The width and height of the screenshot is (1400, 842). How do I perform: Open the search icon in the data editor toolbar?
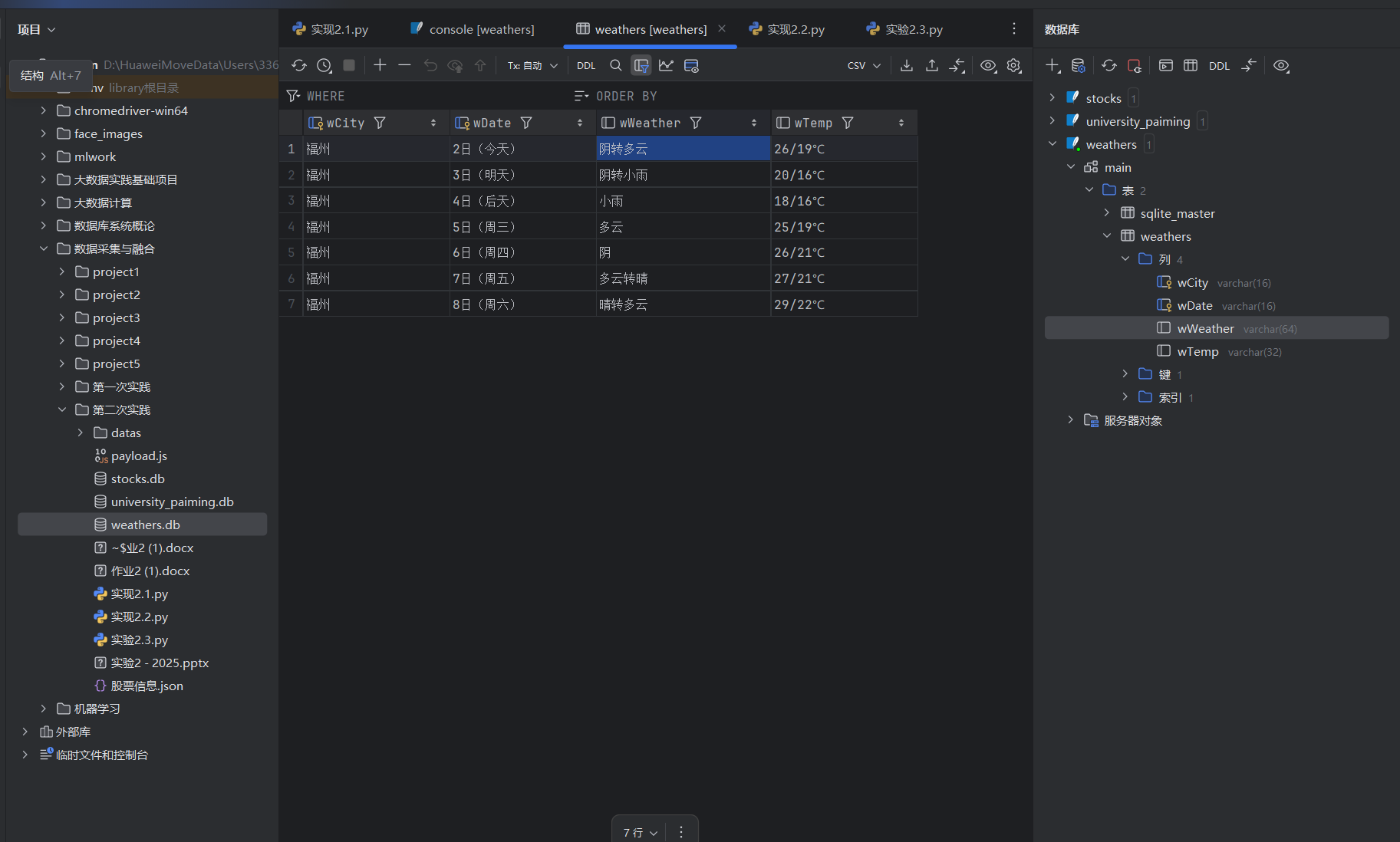coord(615,66)
